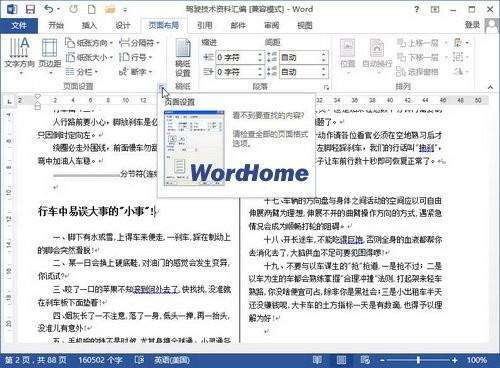Switch to Web Layout view icon
500x368 pixels.
coord(365,360)
